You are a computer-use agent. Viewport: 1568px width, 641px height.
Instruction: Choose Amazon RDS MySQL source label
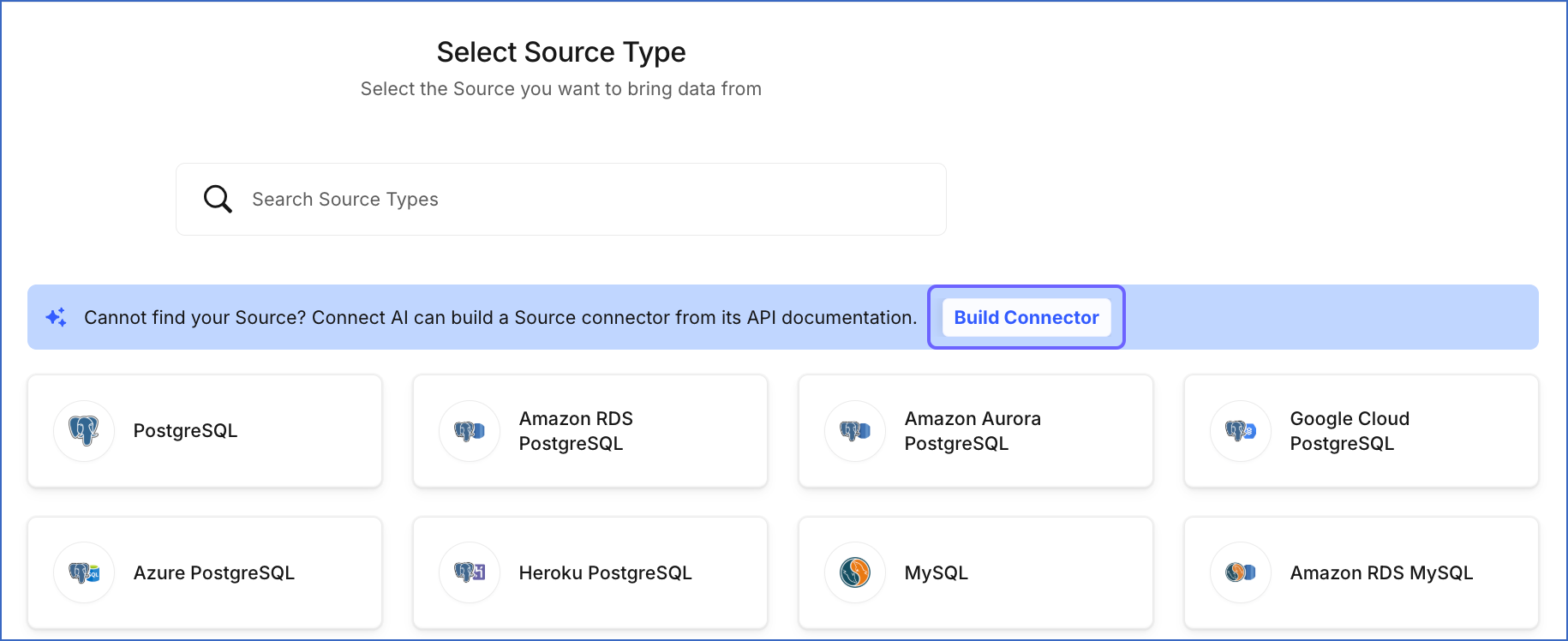[x=1382, y=572]
